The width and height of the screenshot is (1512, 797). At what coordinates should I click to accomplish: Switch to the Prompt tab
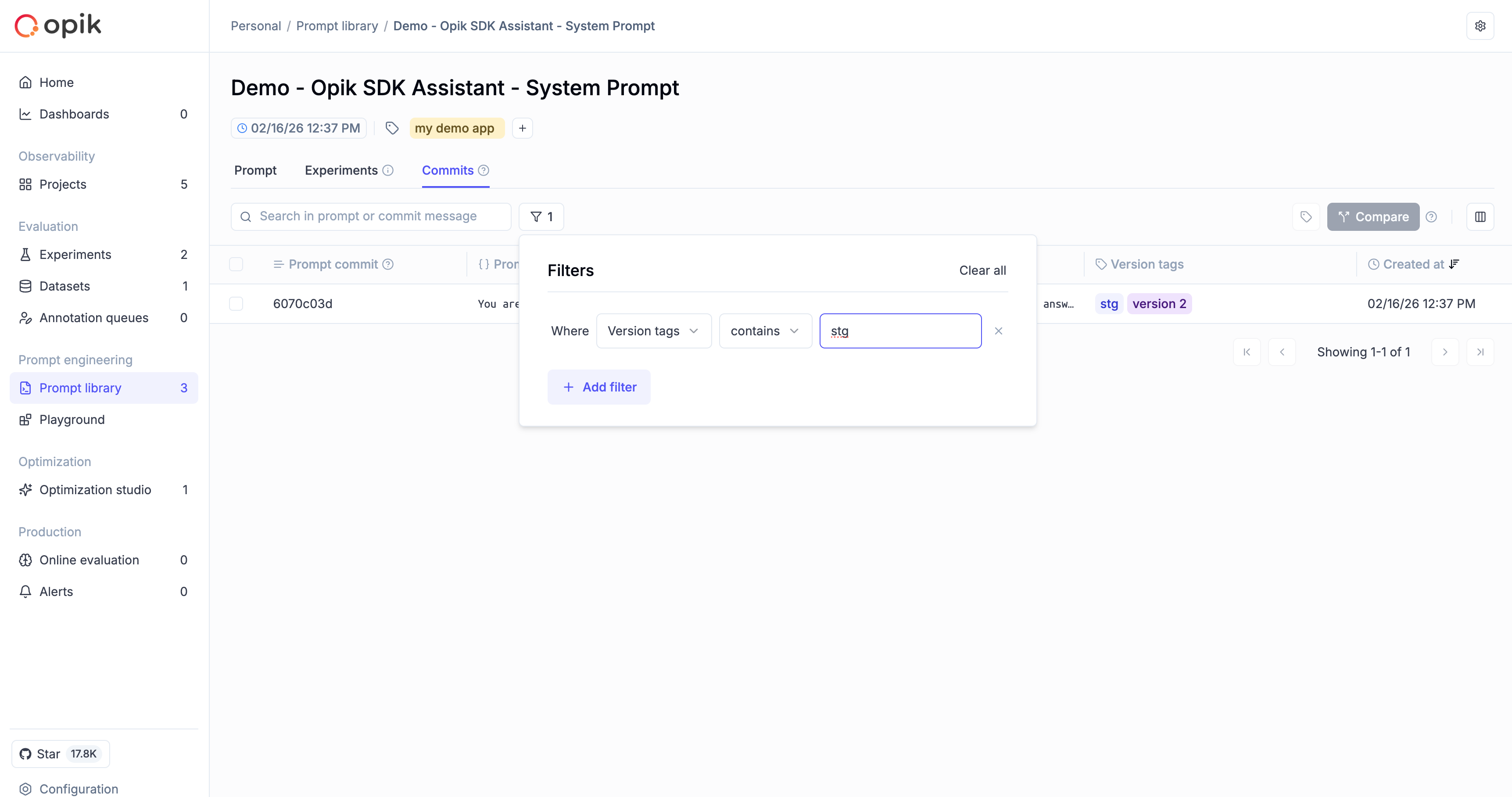pyautogui.click(x=255, y=170)
